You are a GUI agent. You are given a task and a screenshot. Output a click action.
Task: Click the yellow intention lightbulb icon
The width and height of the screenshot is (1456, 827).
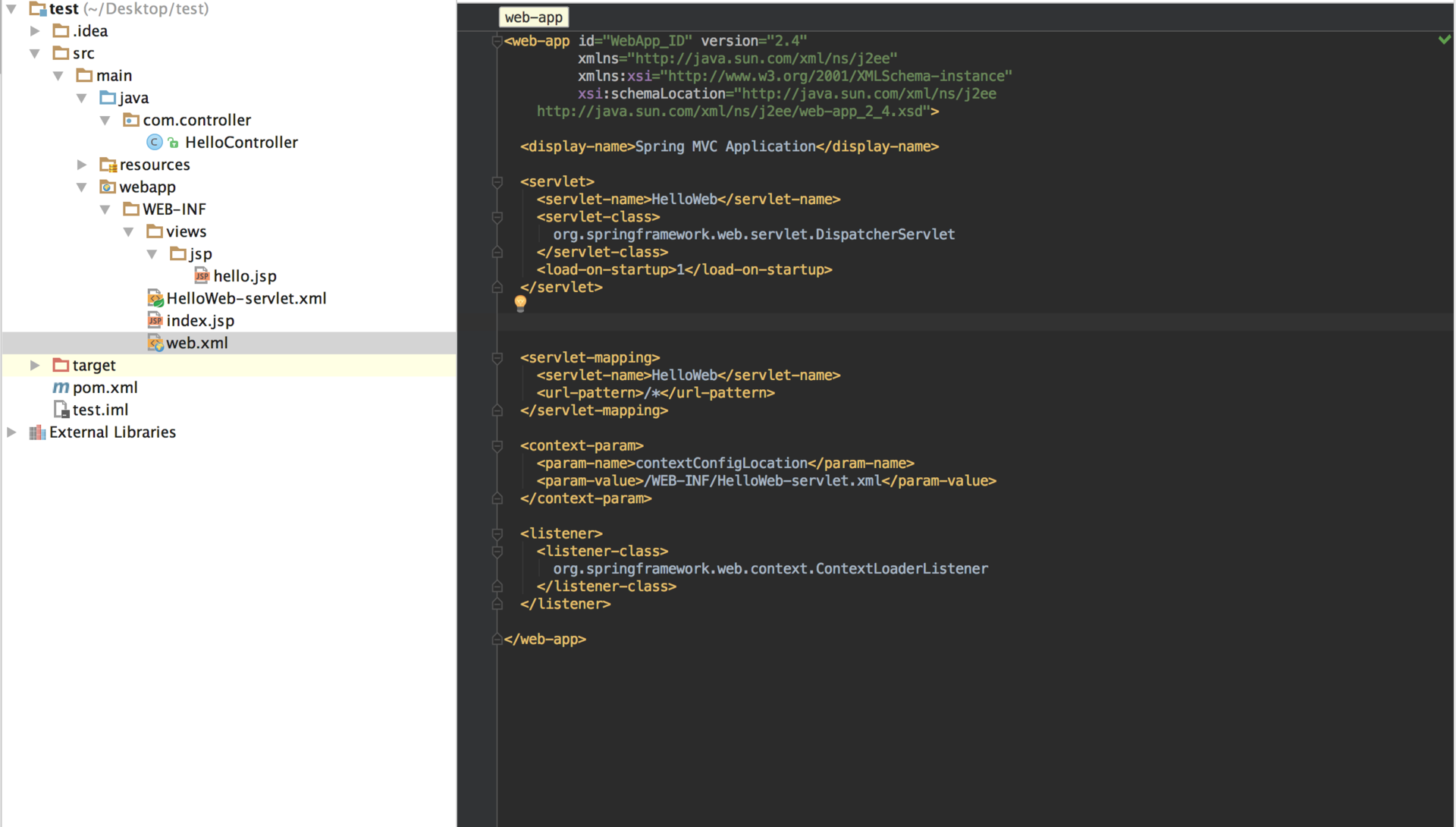(520, 303)
